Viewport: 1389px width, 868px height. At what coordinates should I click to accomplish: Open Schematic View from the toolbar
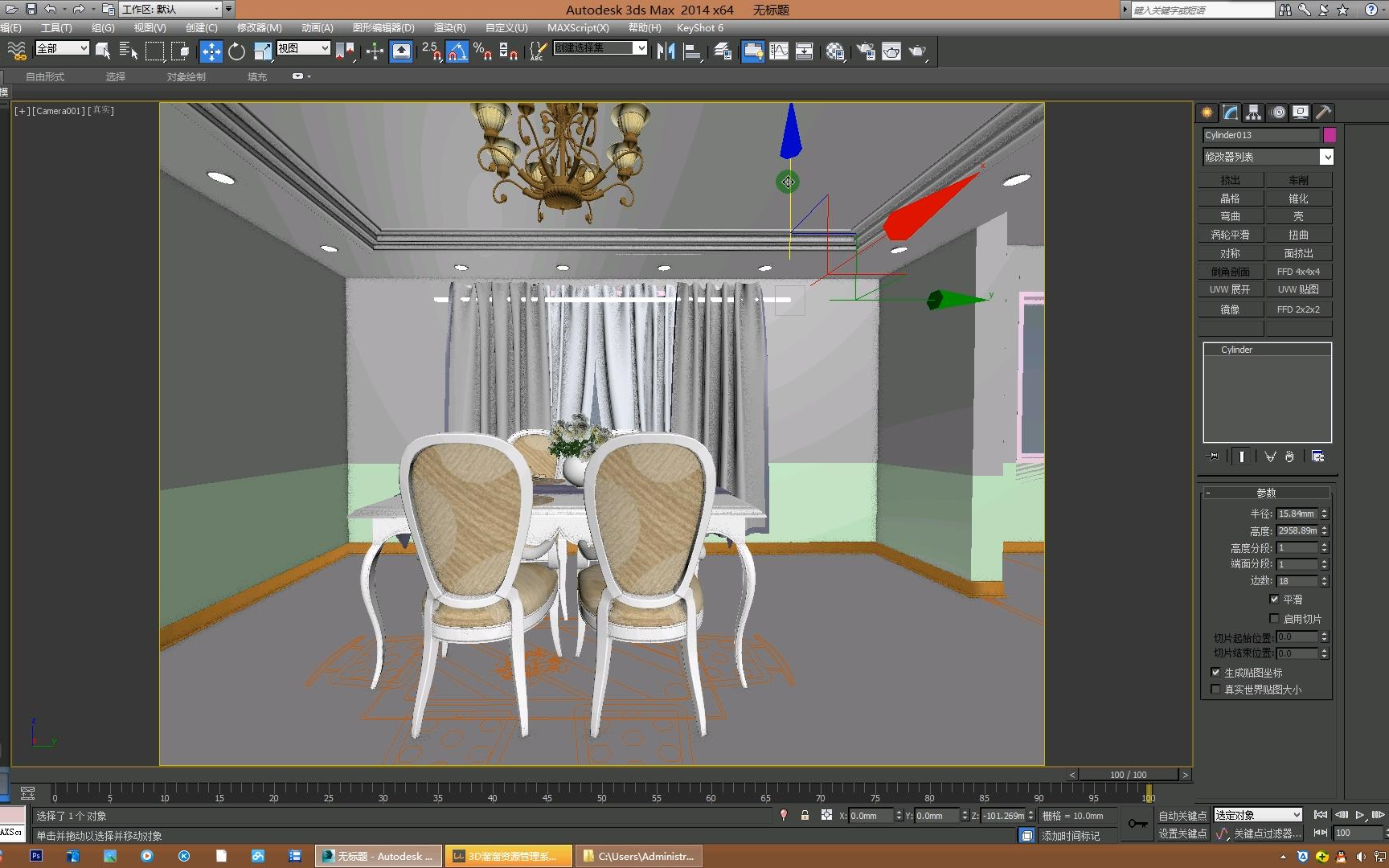pos(804,51)
